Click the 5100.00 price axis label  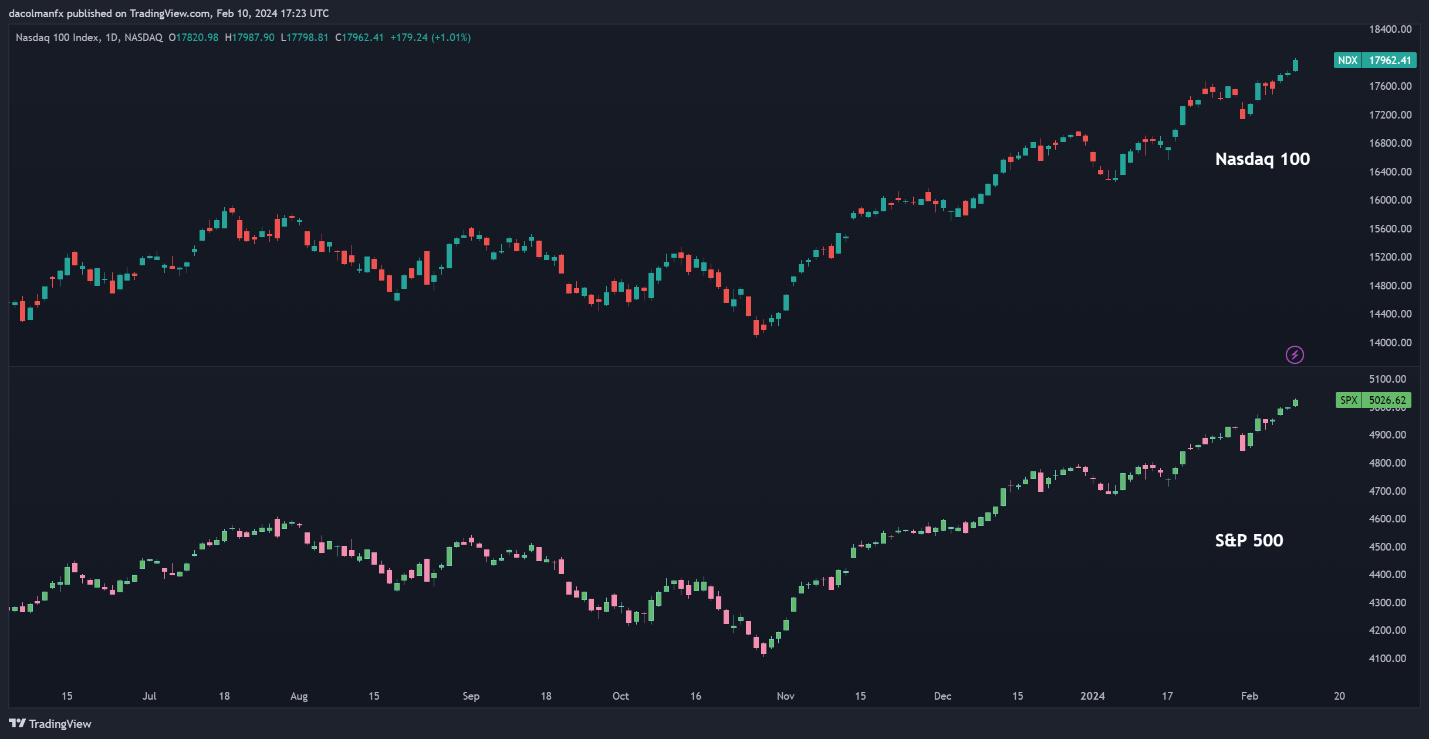tap(1388, 379)
